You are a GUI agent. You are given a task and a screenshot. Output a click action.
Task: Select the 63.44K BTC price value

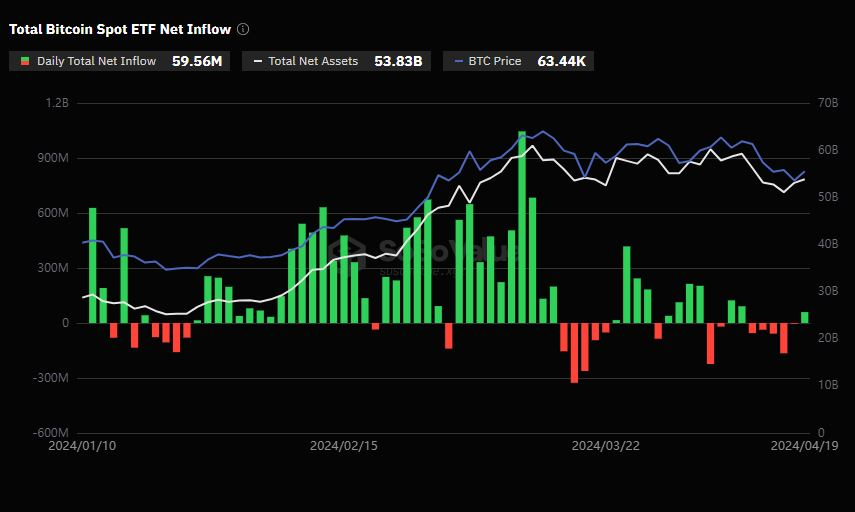[563, 61]
